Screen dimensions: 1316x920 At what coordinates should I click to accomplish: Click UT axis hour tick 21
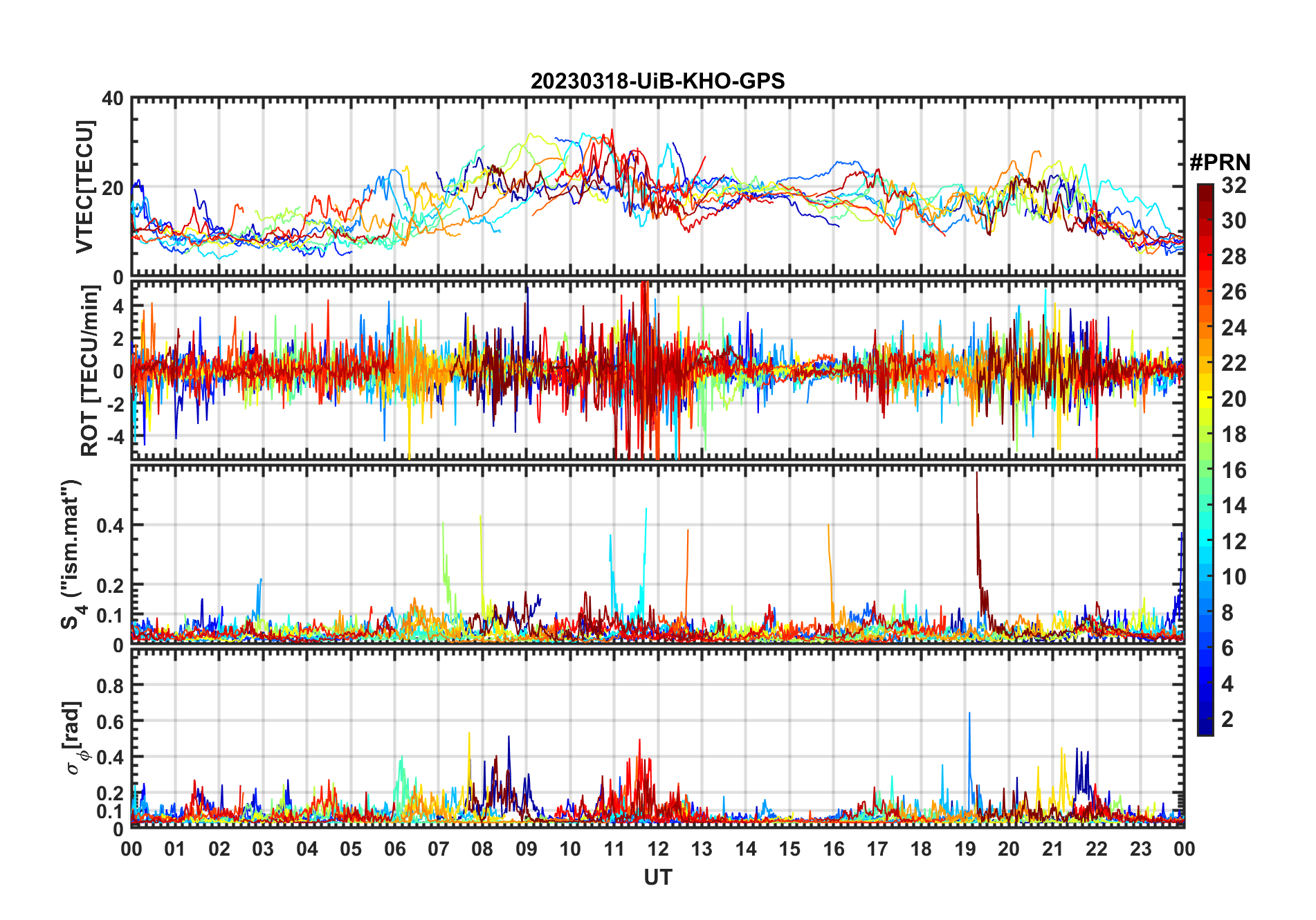pyautogui.click(x=1052, y=849)
